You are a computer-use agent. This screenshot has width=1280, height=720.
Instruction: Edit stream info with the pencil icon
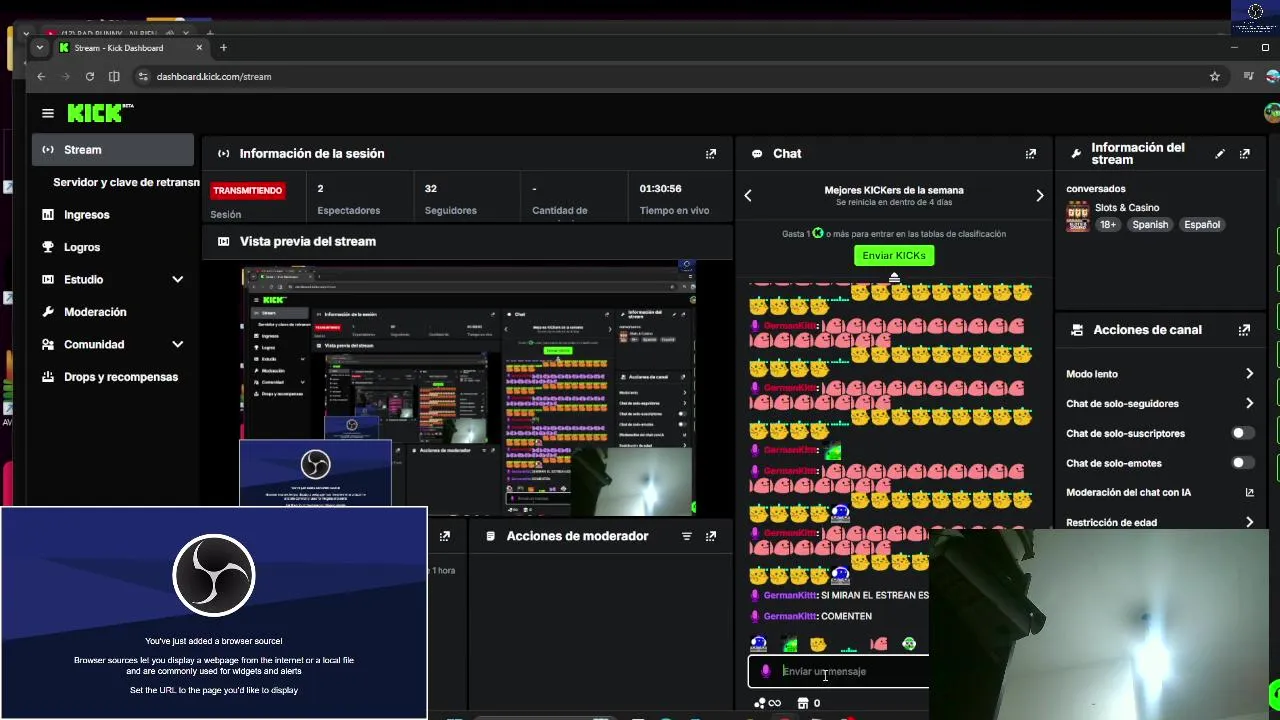click(x=1220, y=154)
